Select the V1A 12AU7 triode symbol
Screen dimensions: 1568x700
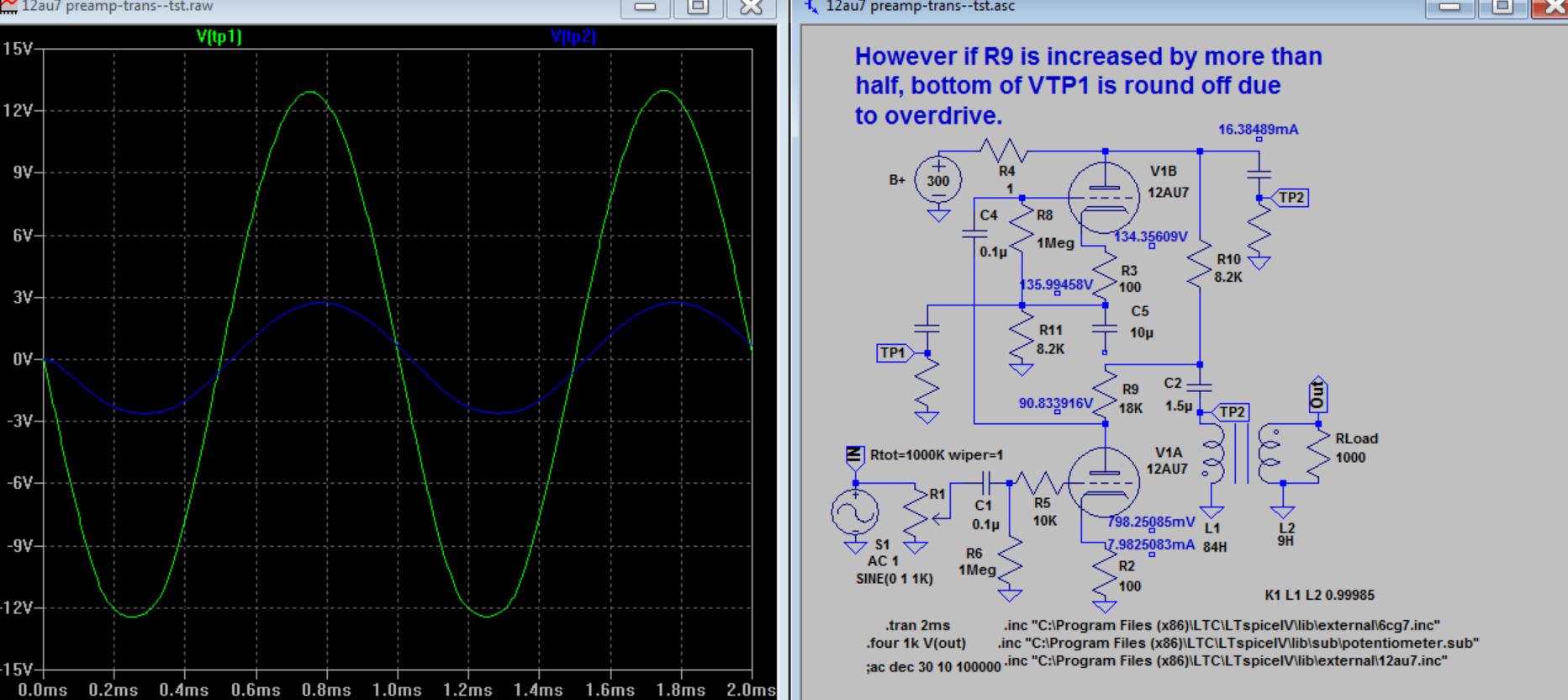[1104, 482]
